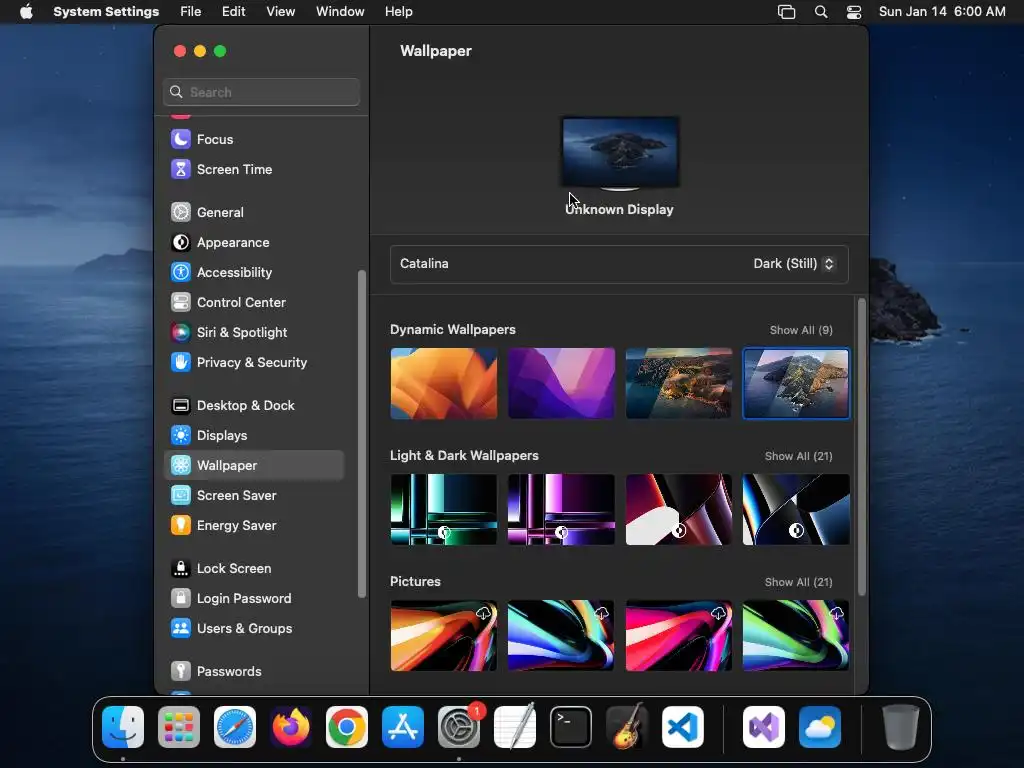Choose red and white Light & Dark wallpaper
Image resolution: width=1024 pixels, height=768 pixels.
click(x=679, y=509)
